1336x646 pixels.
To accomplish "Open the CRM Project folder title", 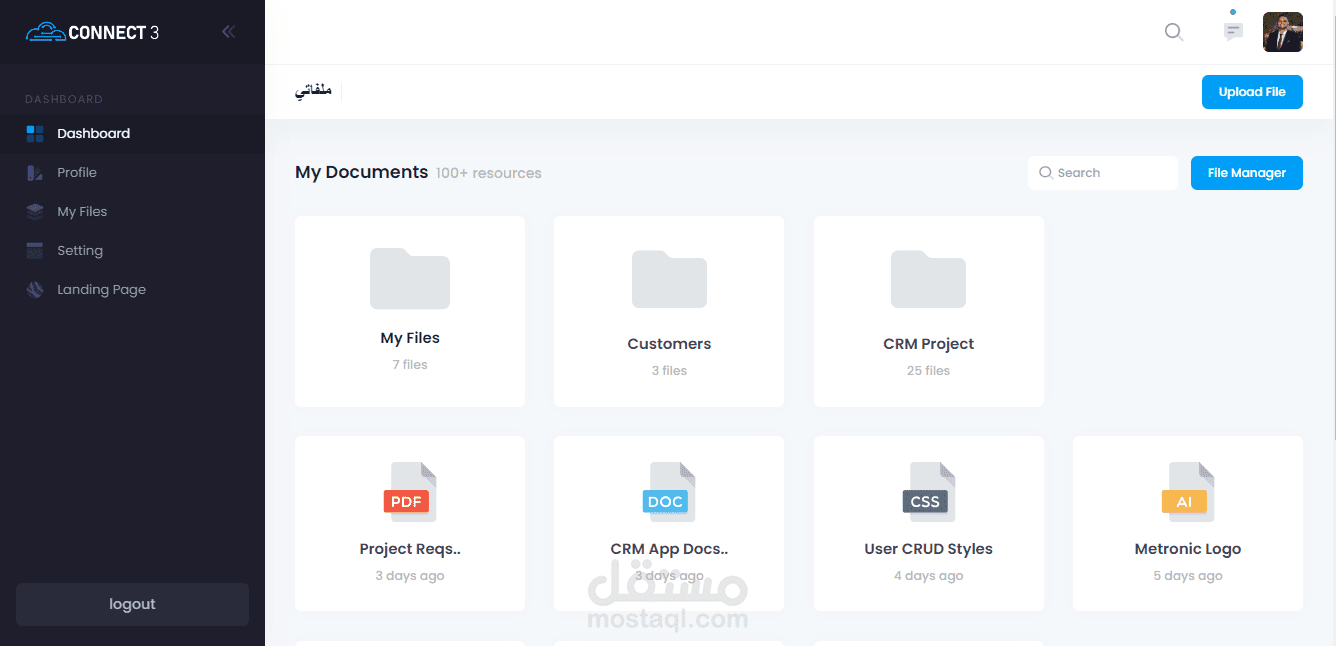I will coord(928,344).
